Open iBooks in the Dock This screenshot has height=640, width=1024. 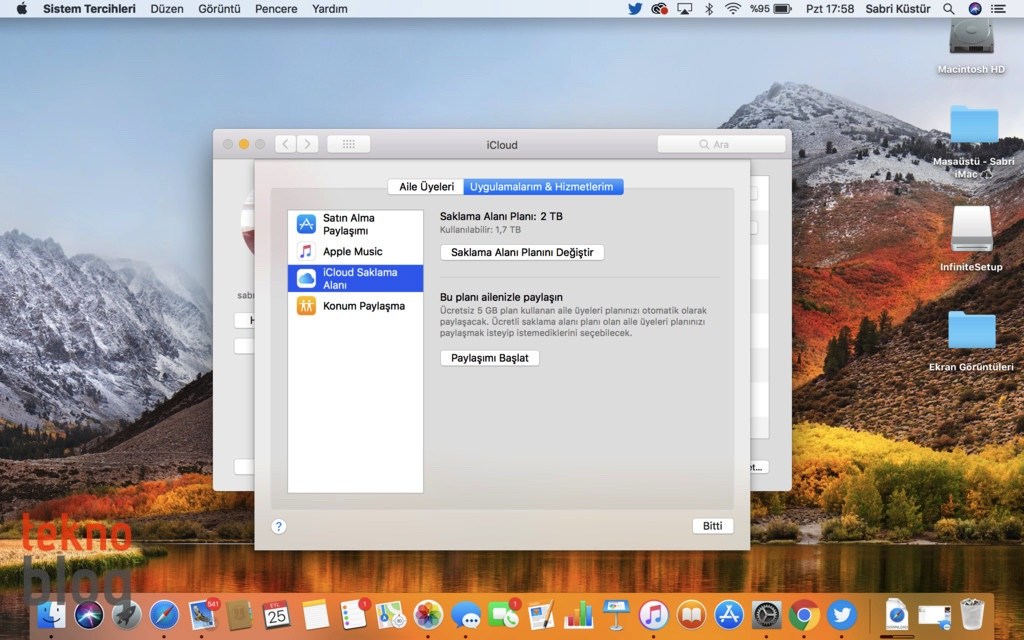click(x=692, y=615)
